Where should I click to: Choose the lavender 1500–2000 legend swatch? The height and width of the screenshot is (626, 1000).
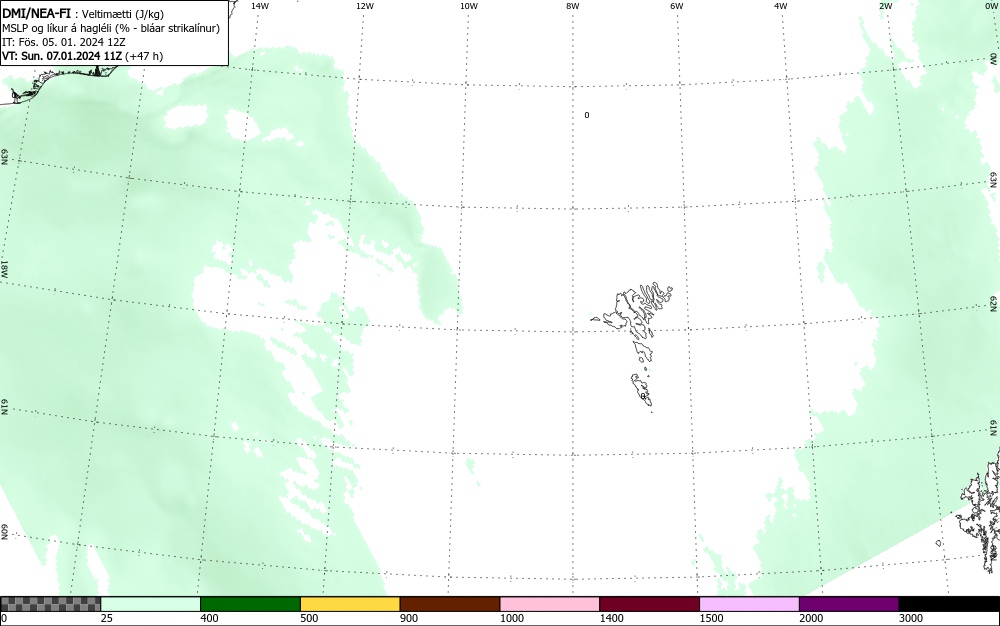click(749, 604)
